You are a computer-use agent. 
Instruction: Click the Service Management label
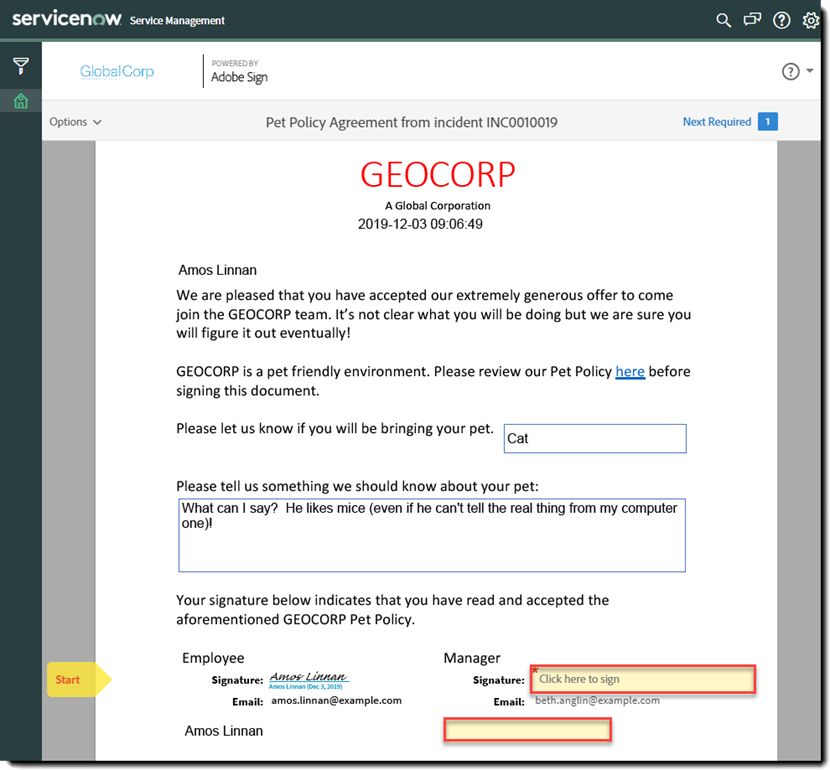177,21
